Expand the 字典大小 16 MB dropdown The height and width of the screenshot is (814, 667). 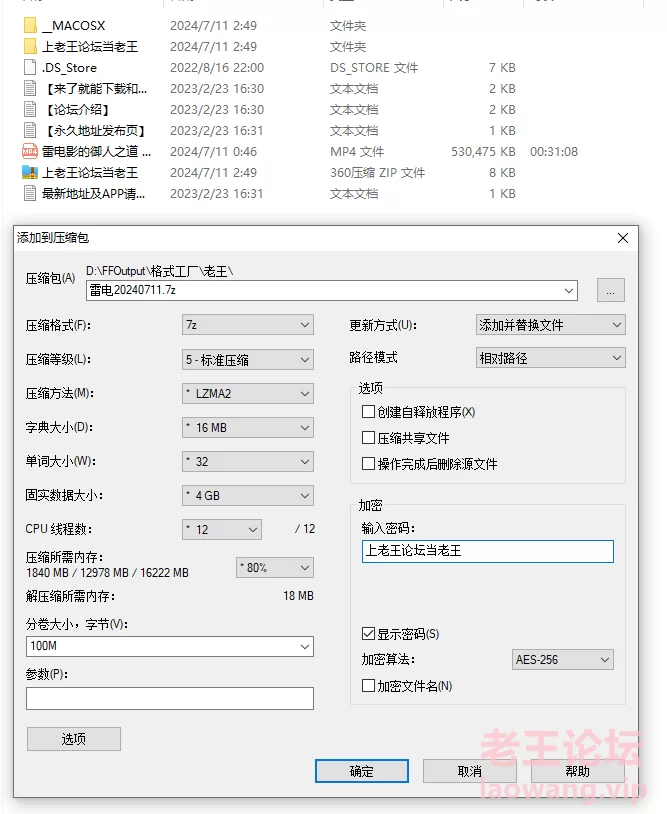coord(248,428)
